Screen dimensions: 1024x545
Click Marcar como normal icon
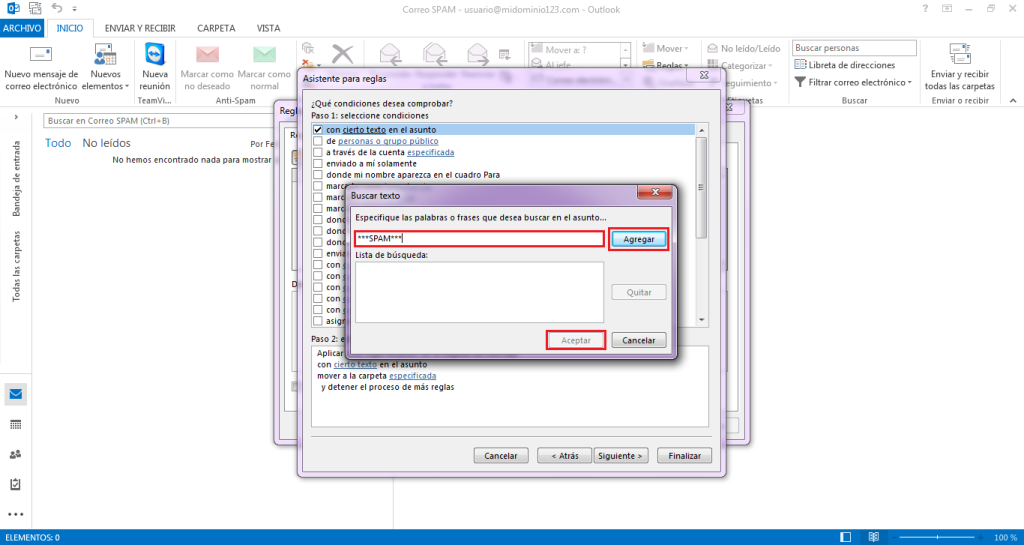tap(264, 54)
